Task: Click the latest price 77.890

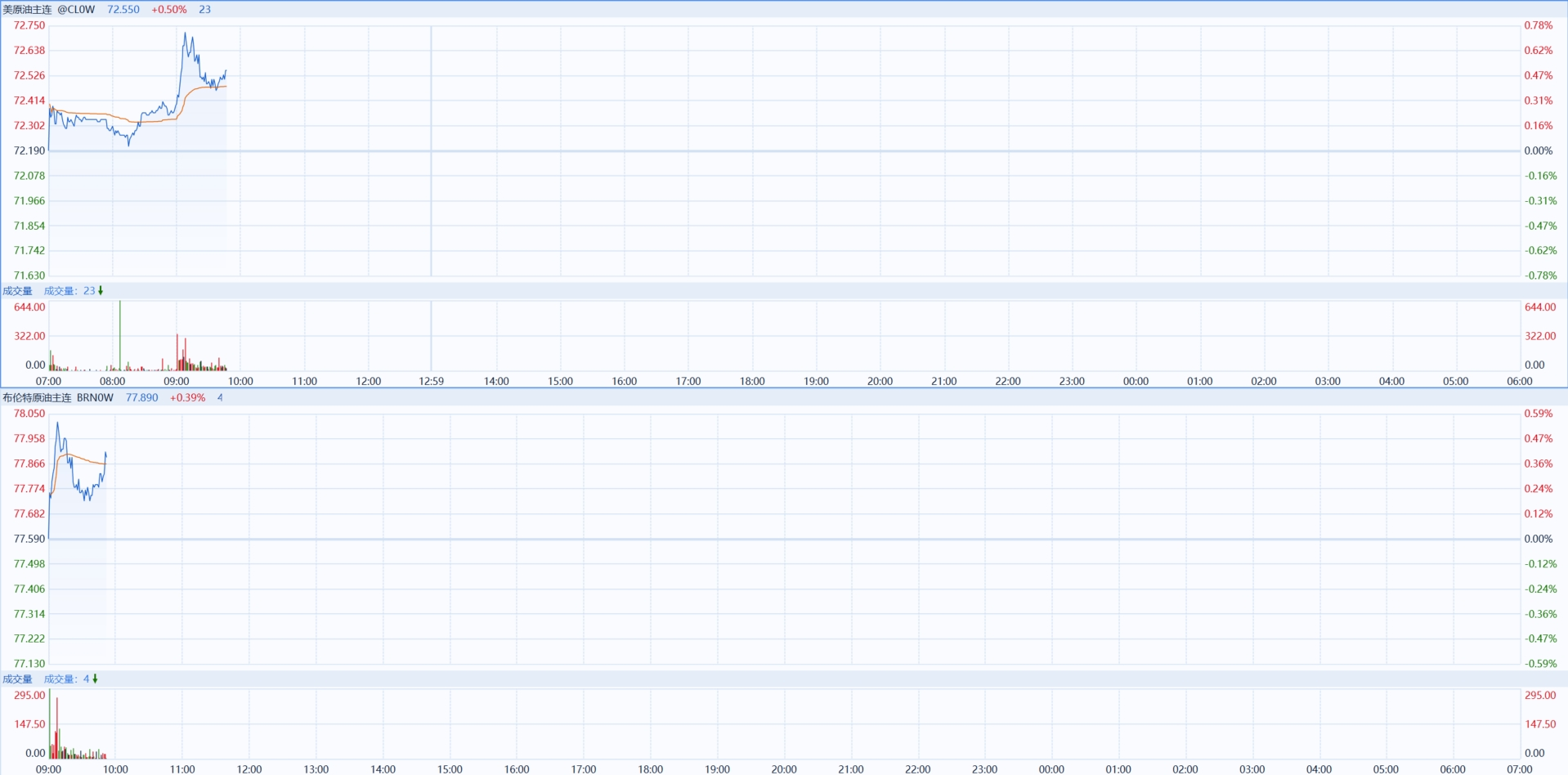Action: (x=142, y=398)
